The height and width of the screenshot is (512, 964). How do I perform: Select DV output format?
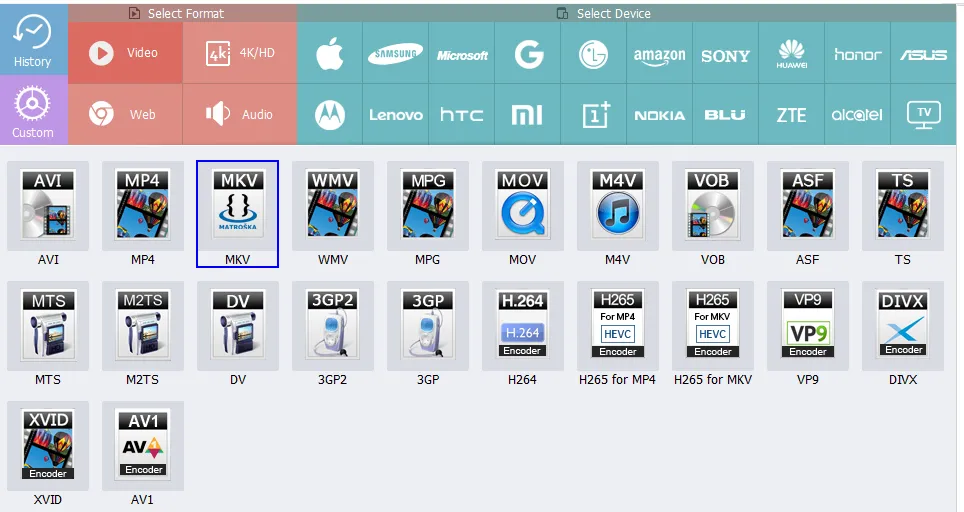pos(237,334)
